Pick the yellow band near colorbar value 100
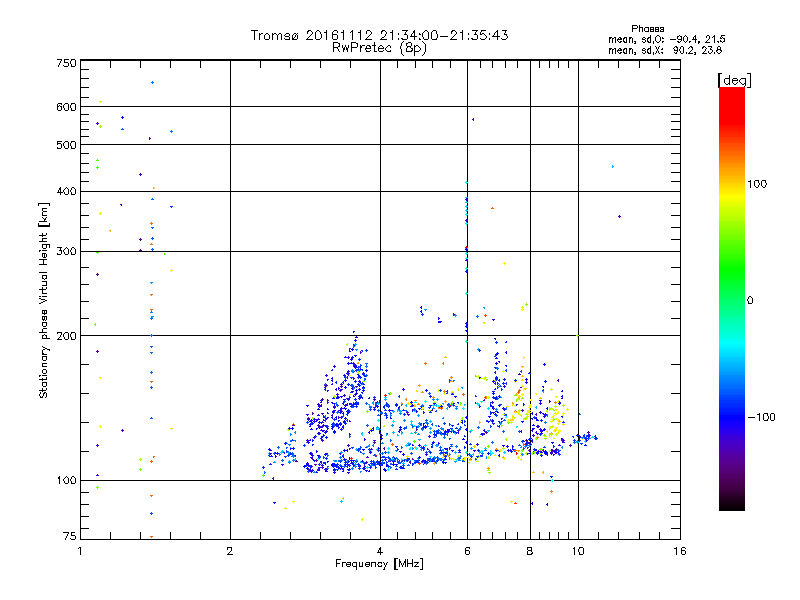Screen dimensions: 800x600 click(732, 194)
